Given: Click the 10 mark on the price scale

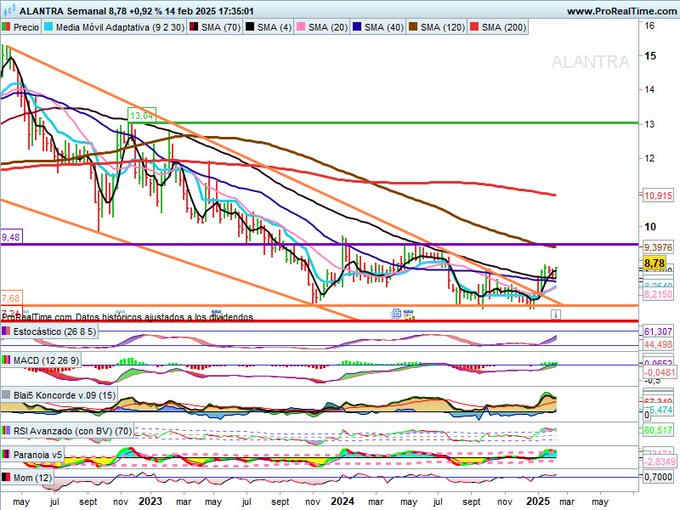Looking at the screenshot, I should 650,227.
